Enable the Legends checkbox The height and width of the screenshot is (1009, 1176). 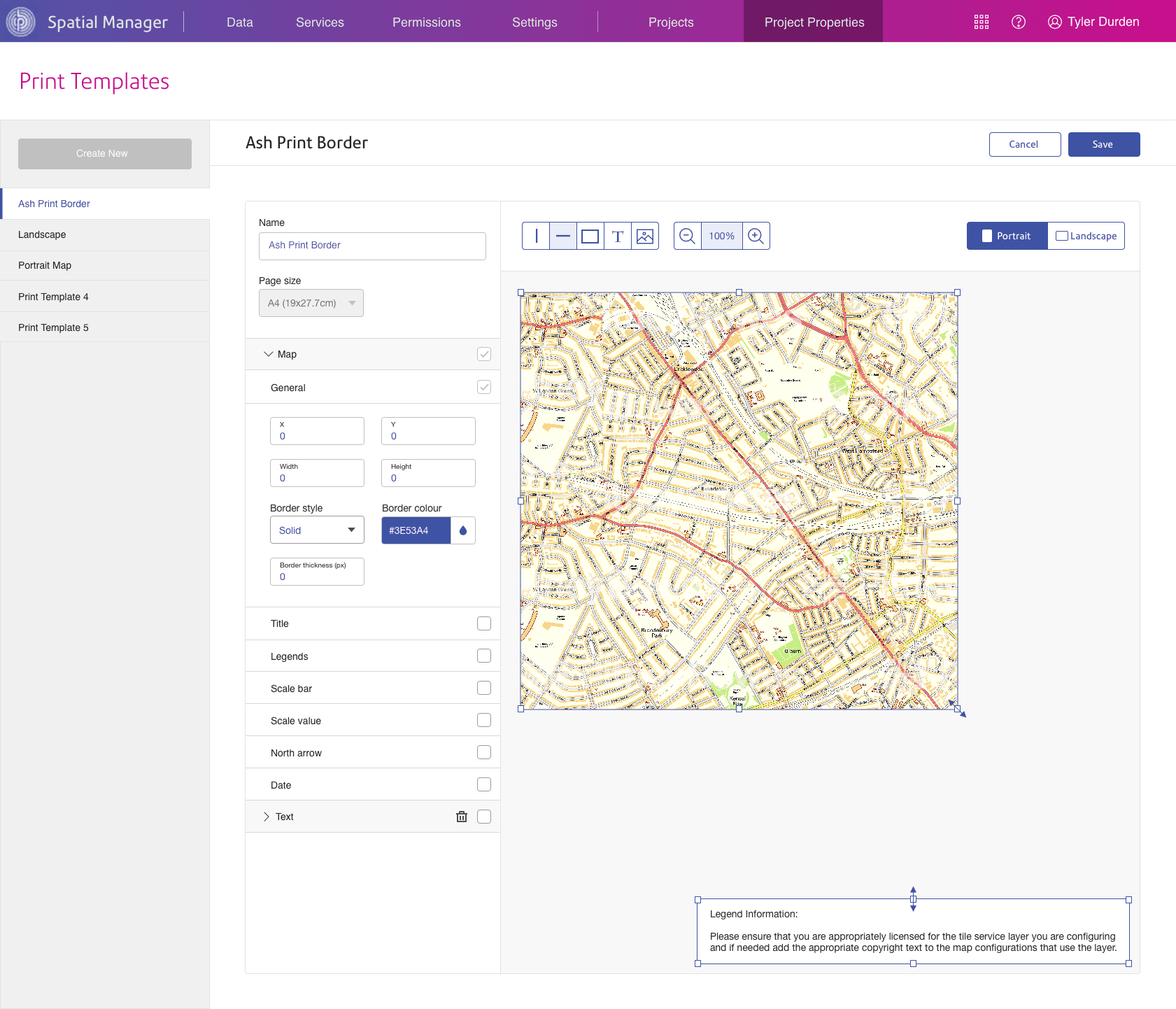[484, 656]
